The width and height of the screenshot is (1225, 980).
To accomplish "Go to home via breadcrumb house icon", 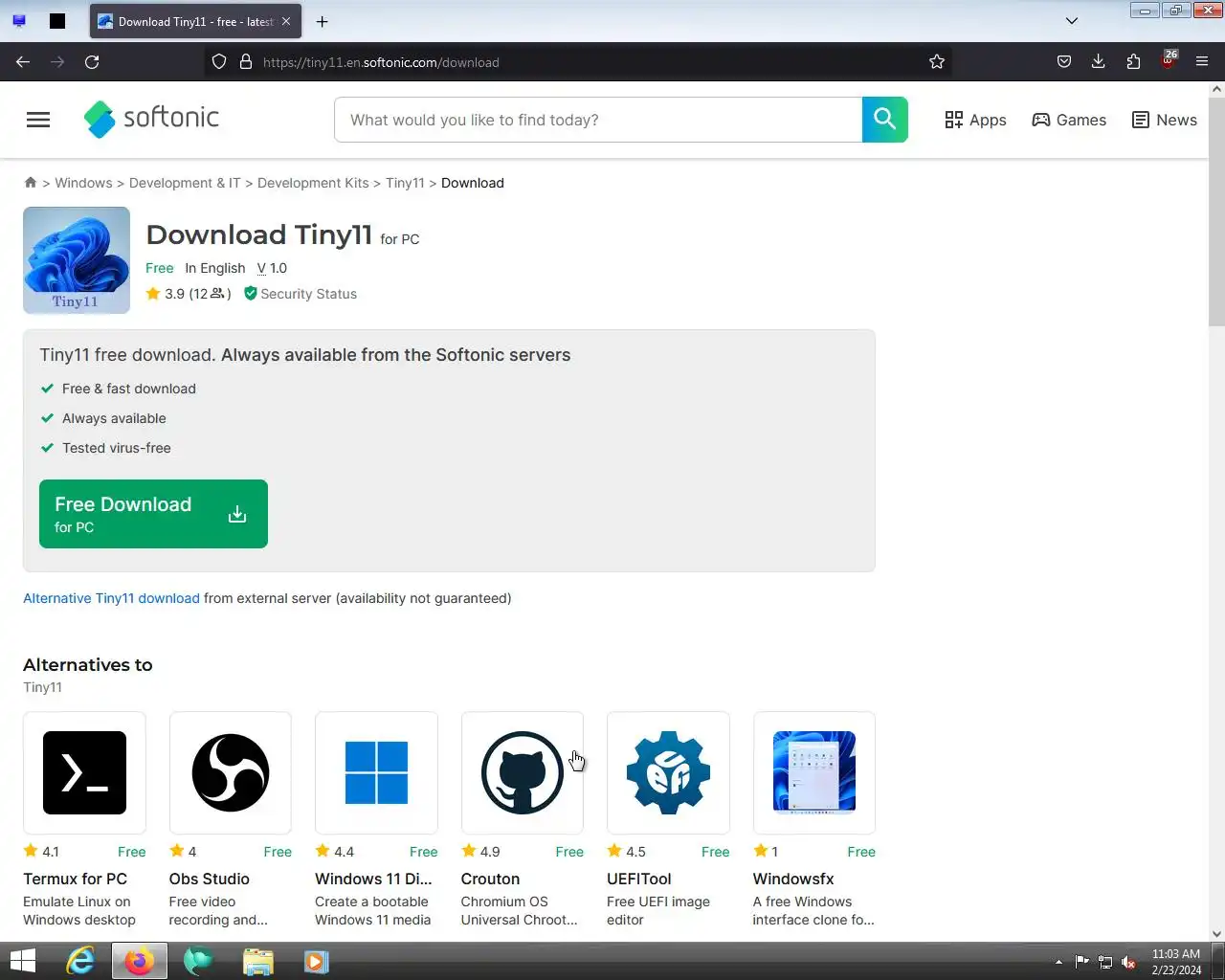I will coord(31,182).
